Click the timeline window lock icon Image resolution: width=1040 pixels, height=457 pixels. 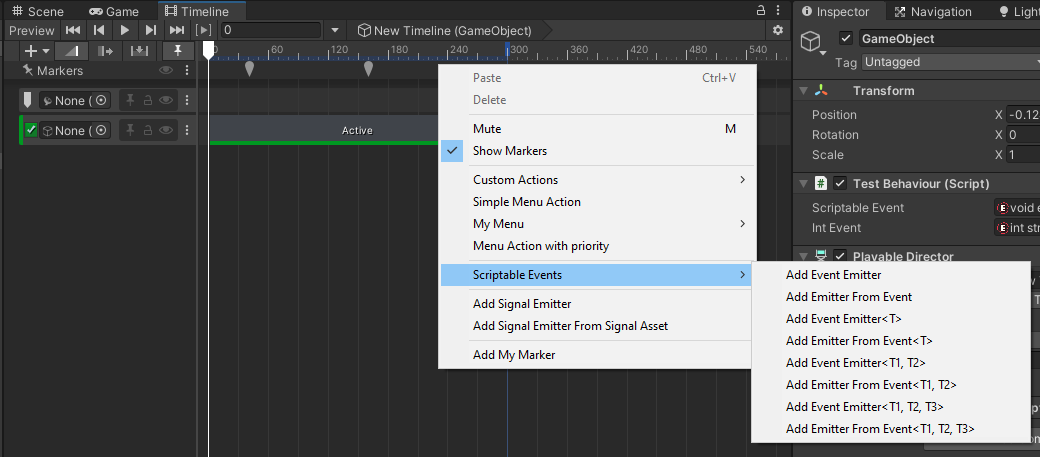coord(761,11)
